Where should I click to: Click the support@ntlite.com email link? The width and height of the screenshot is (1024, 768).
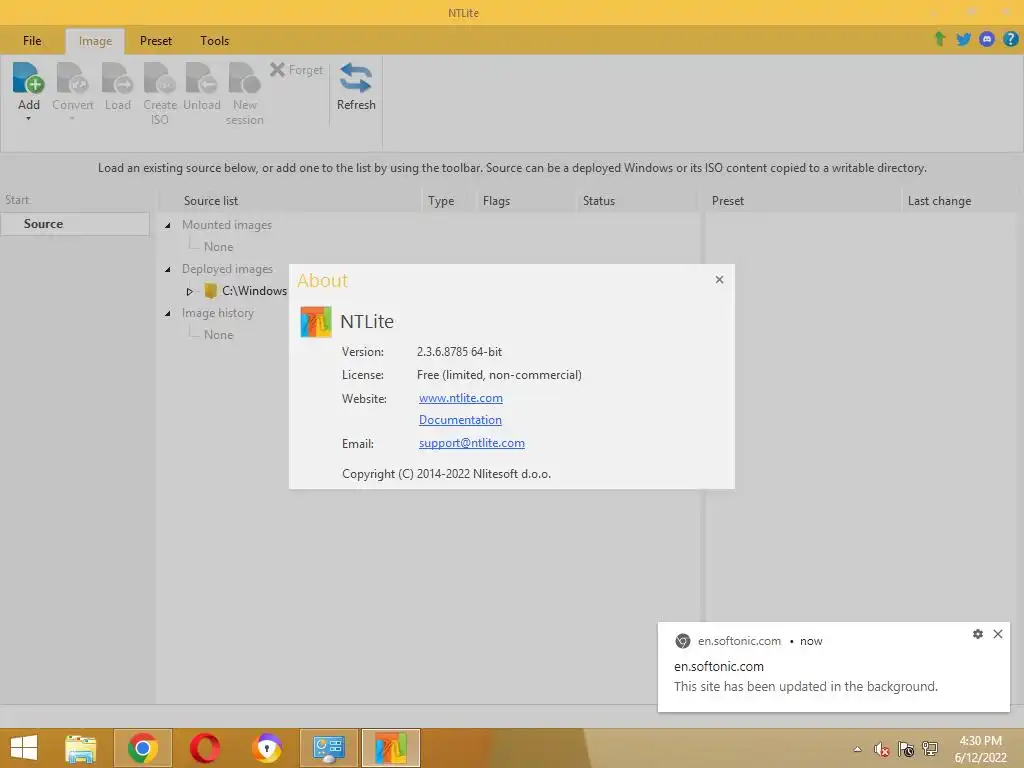pyautogui.click(x=472, y=443)
